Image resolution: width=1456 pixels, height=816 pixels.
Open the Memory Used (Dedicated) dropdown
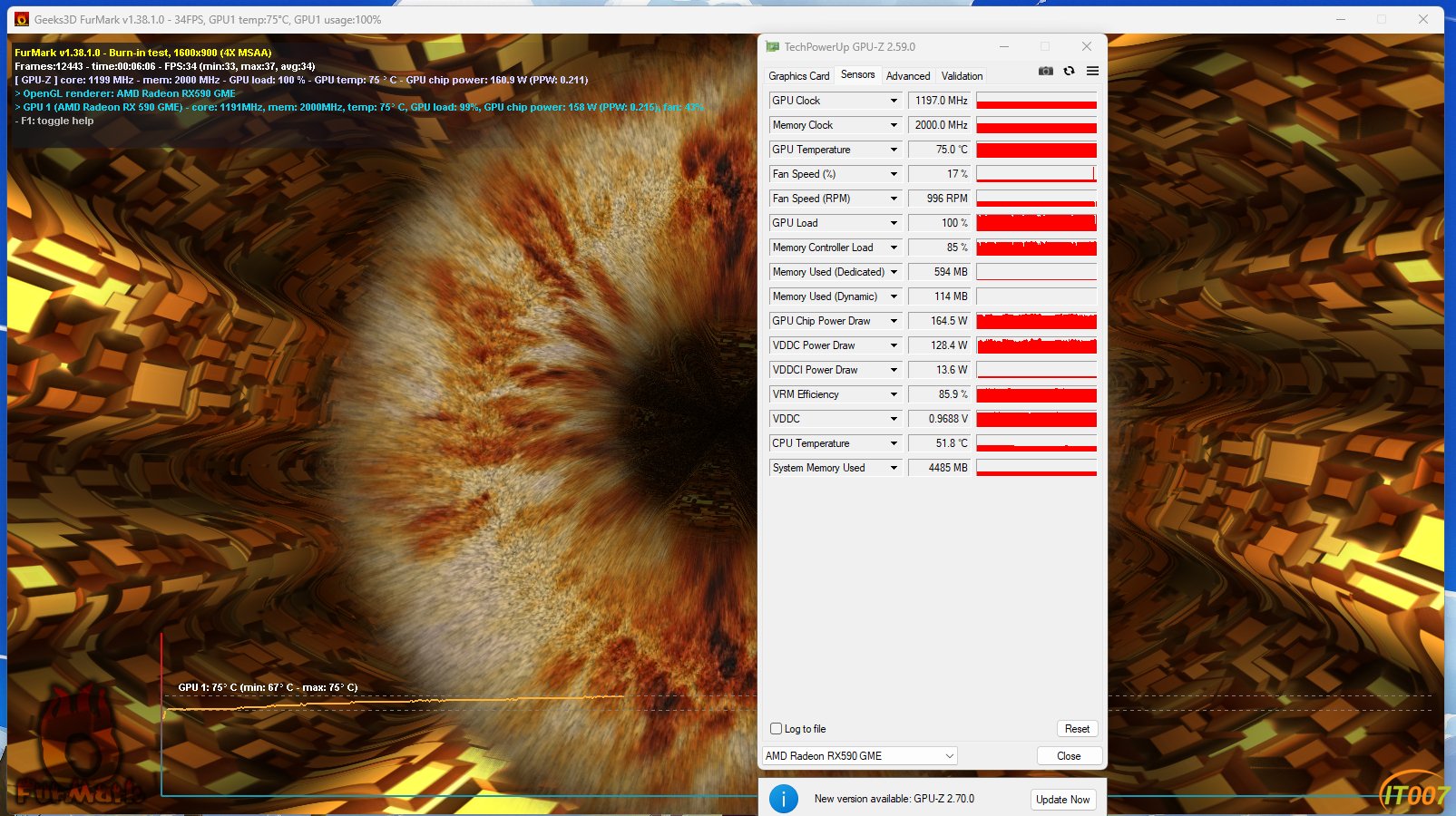click(894, 272)
